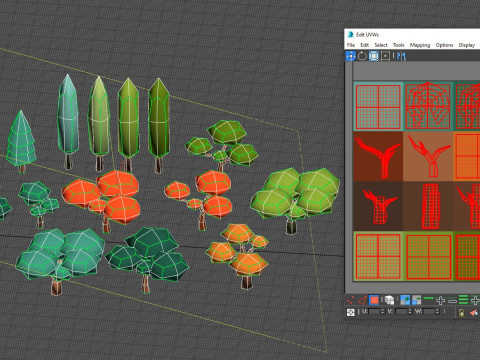Select the Move tool in Edit UVWs
The width and height of the screenshot is (480, 360).
[350, 56]
